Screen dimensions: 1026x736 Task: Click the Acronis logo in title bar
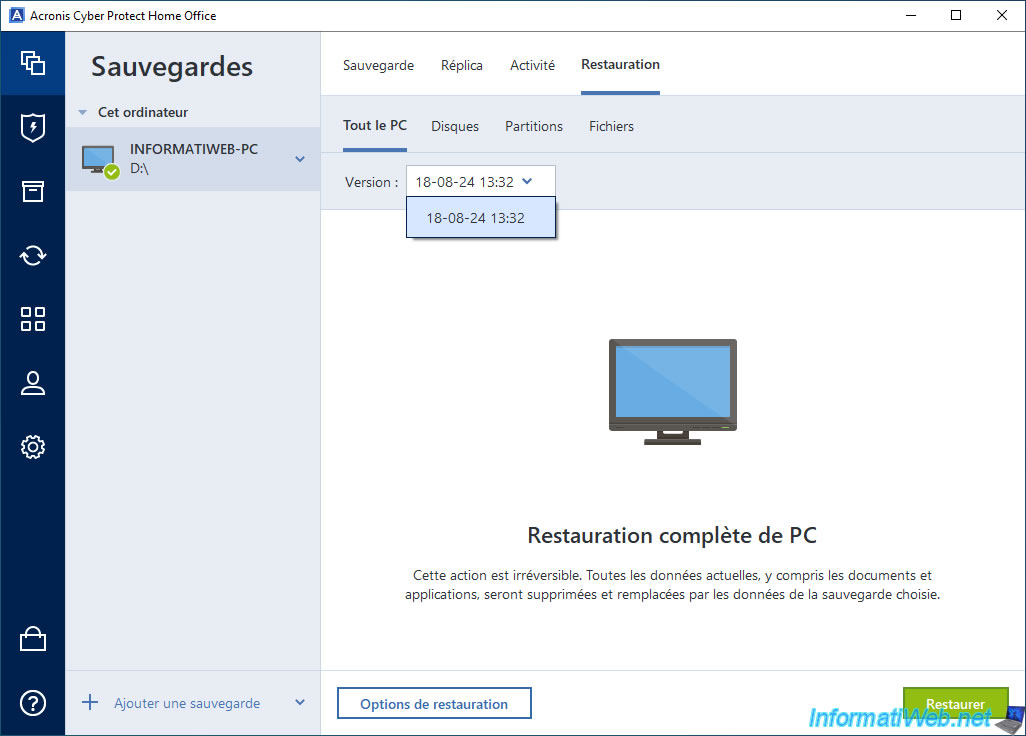16,15
